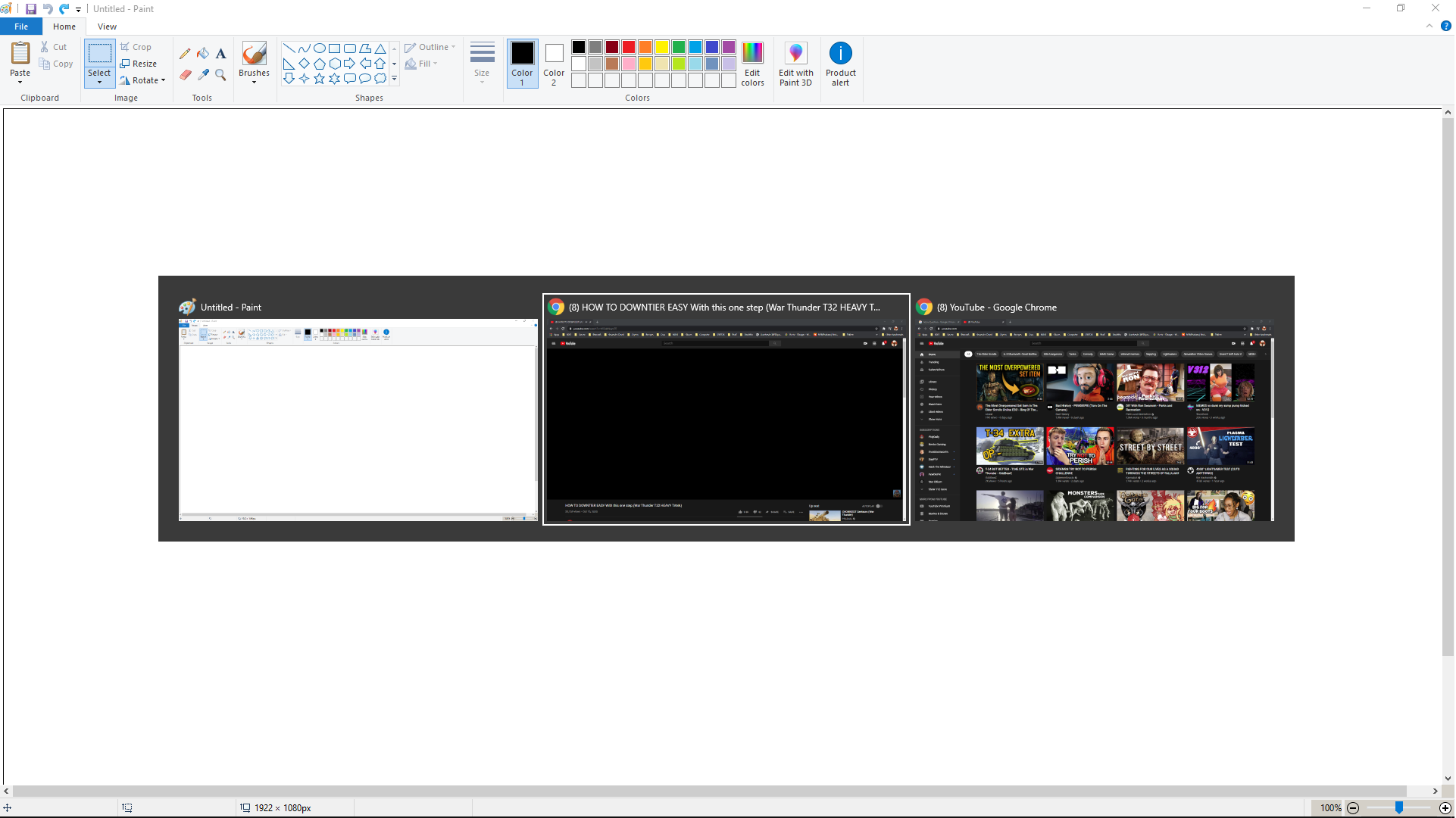Expand the Brushes dropdown

[x=254, y=82]
